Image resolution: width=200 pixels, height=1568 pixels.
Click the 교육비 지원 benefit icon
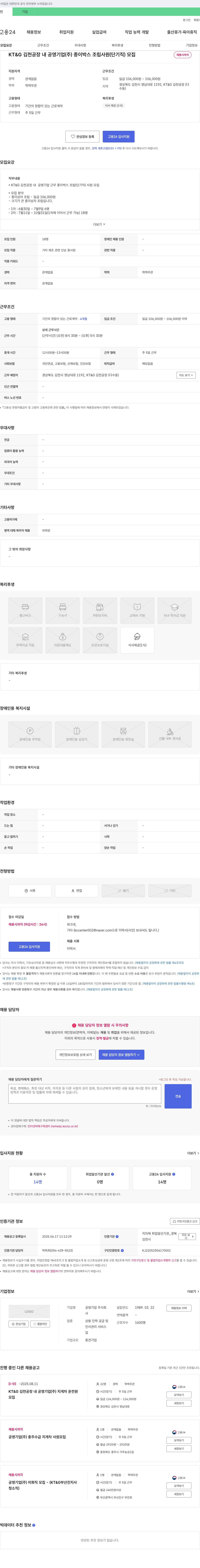click(137, 610)
